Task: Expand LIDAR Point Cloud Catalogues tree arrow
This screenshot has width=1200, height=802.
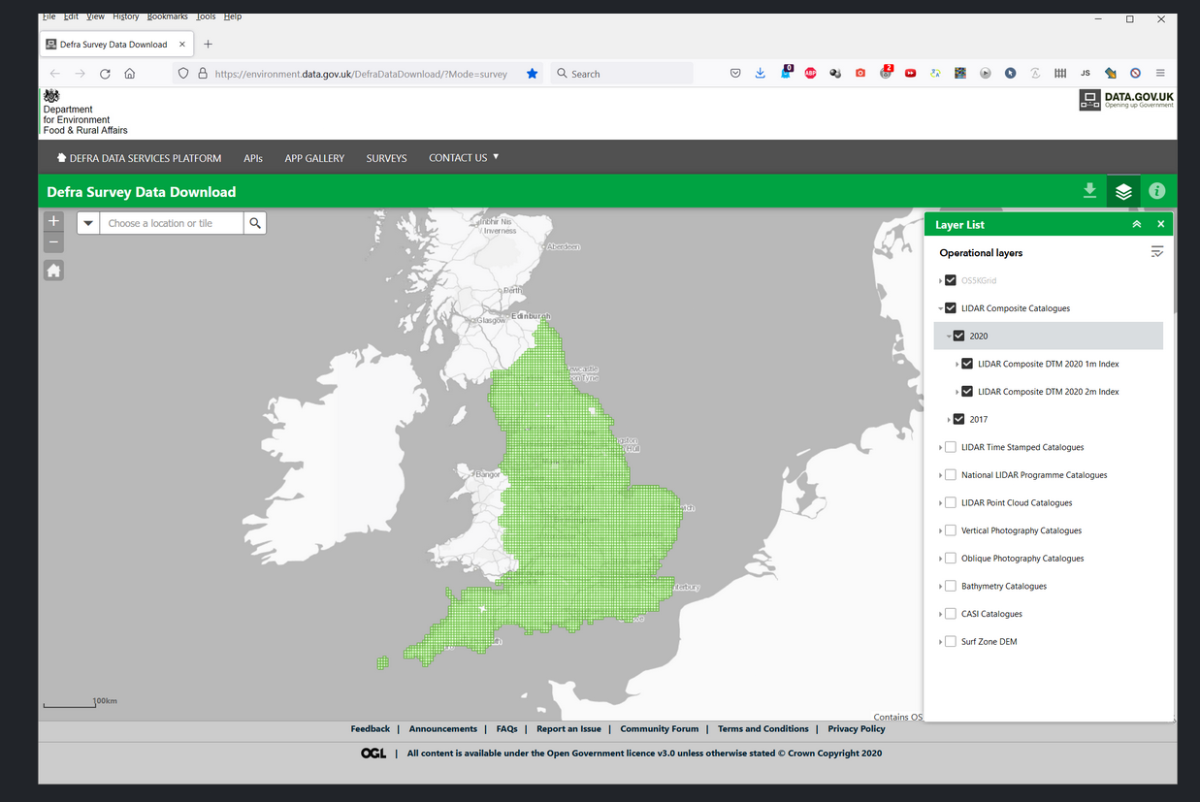Action: [x=940, y=503]
